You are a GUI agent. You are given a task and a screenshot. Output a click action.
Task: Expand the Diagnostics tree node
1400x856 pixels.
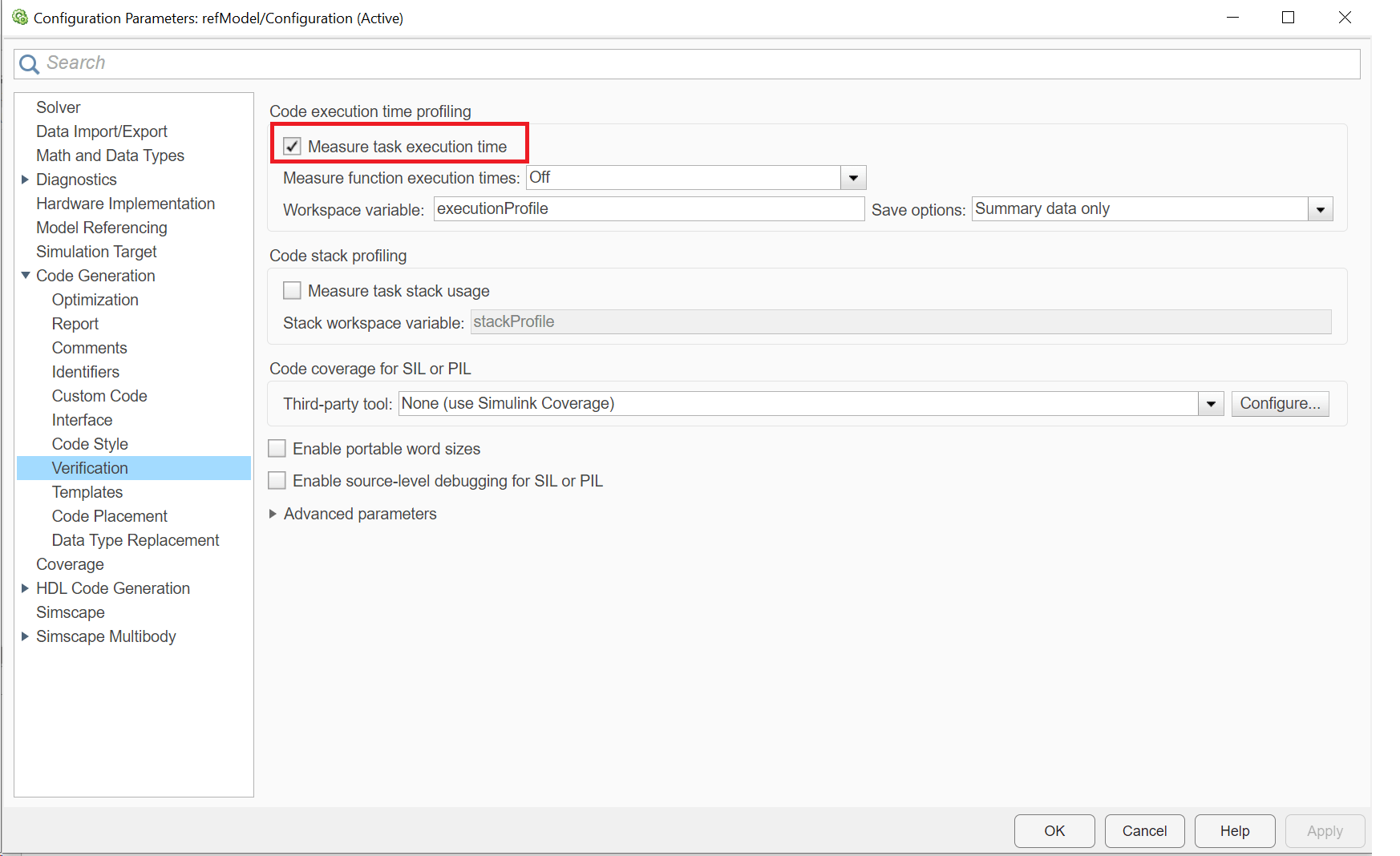[25, 180]
